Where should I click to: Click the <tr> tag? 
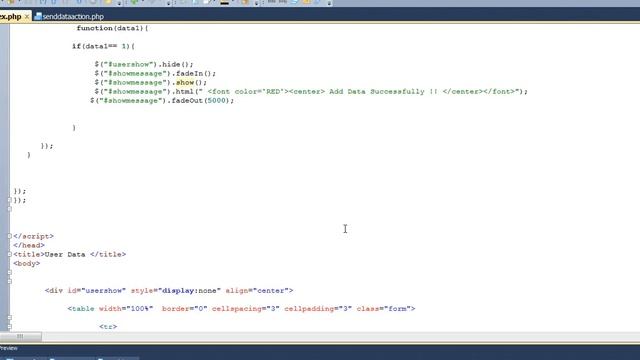pyautogui.click(x=108, y=327)
